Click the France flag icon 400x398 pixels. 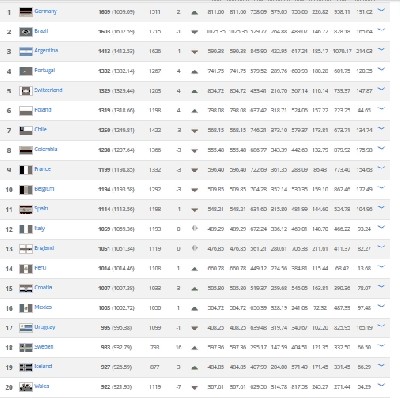(26, 170)
